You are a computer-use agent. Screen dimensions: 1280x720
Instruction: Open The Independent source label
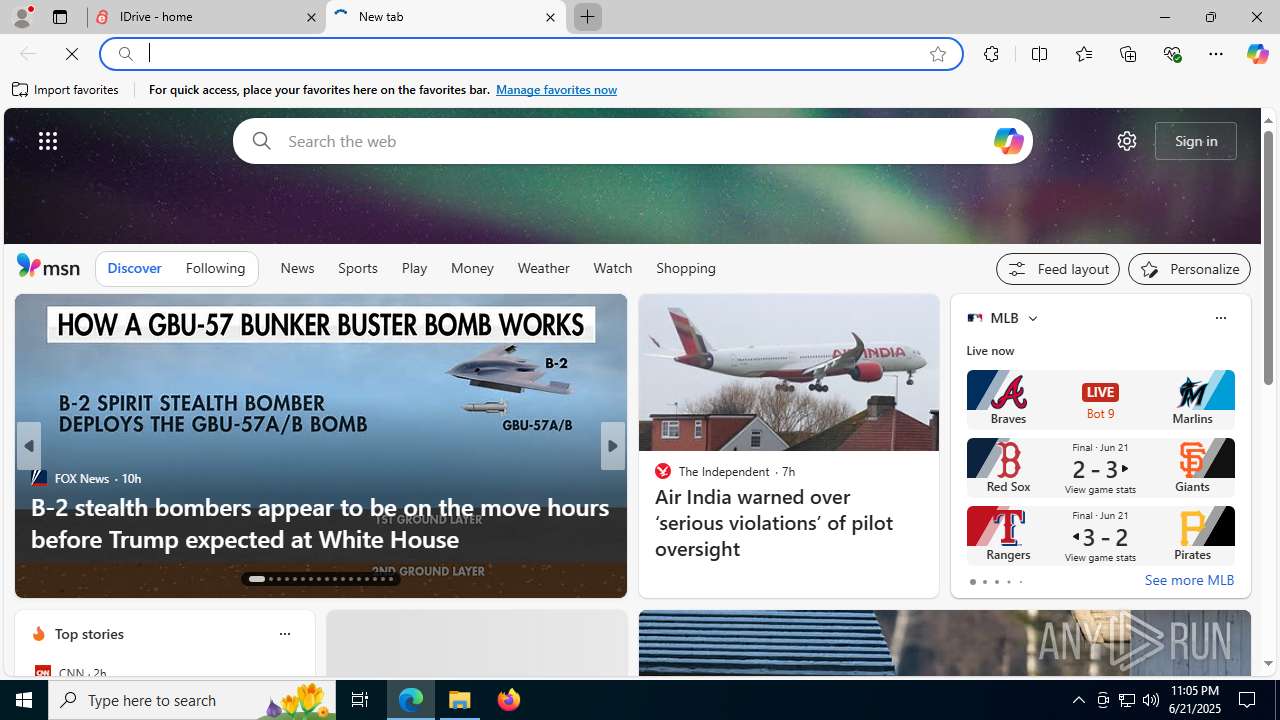(724, 471)
